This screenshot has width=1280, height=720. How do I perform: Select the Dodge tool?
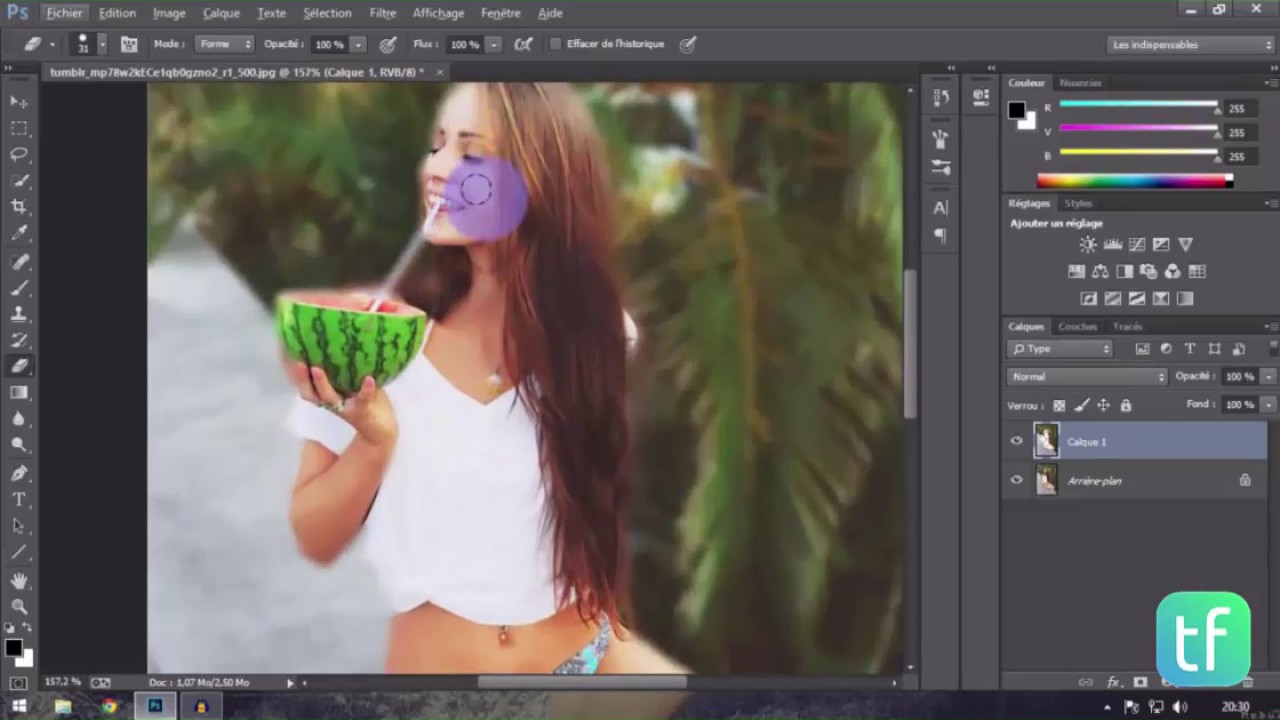click(x=19, y=445)
